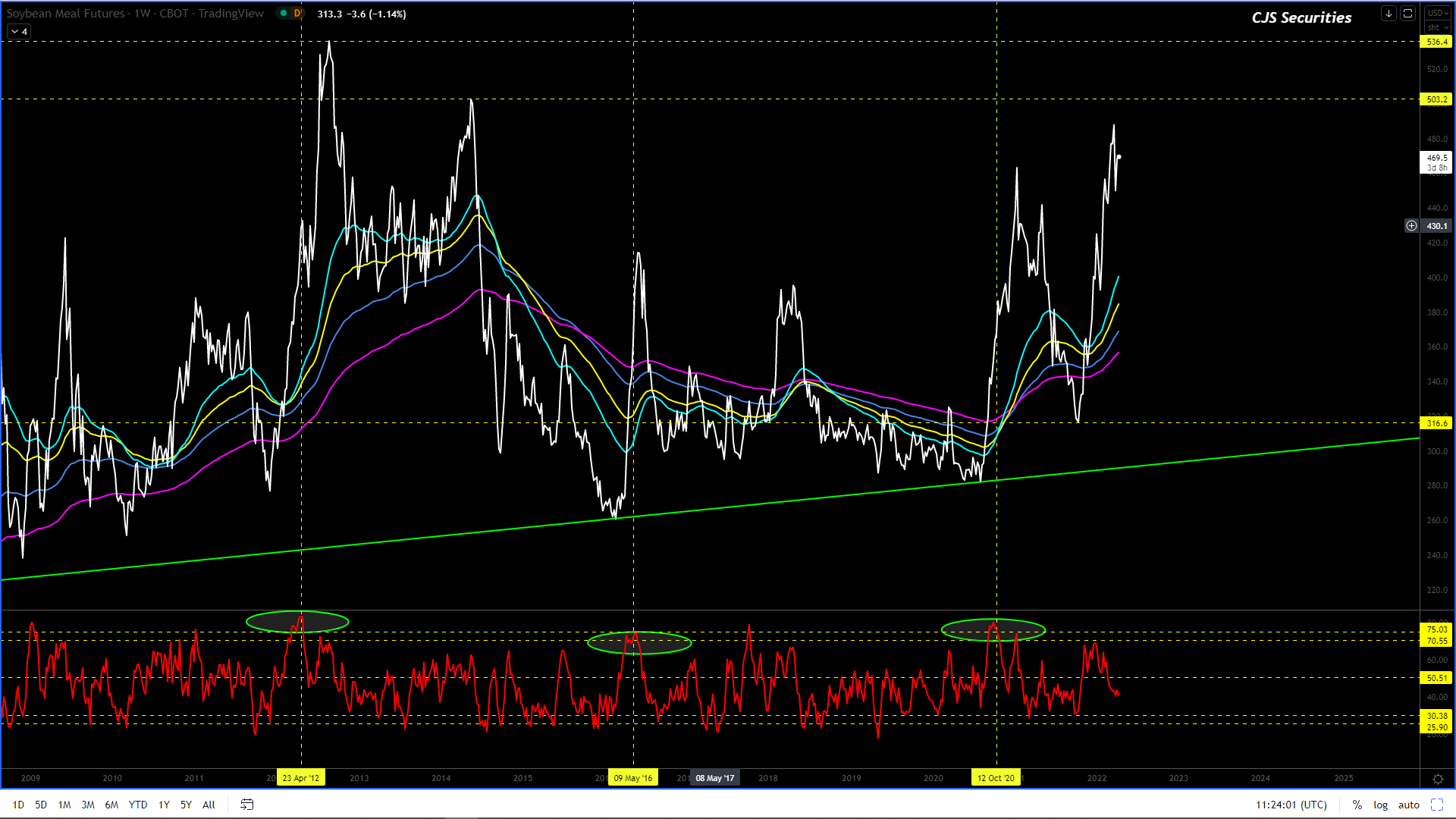Open the sht unit dropdown
Image resolution: width=1456 pixels, height=819 pixels.
tap(1437, 27)
